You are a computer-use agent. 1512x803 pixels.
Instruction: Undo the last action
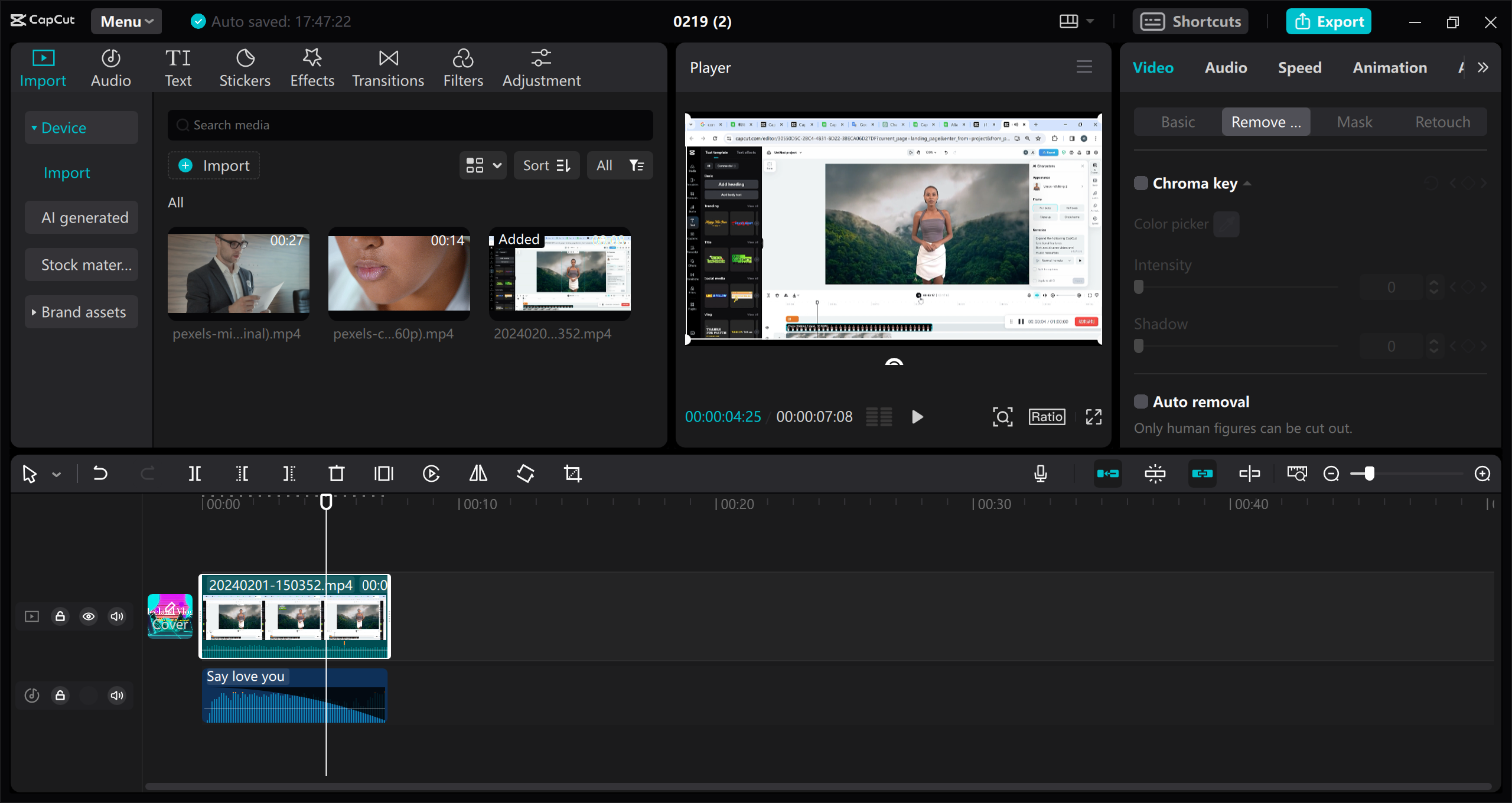(100, 473)
